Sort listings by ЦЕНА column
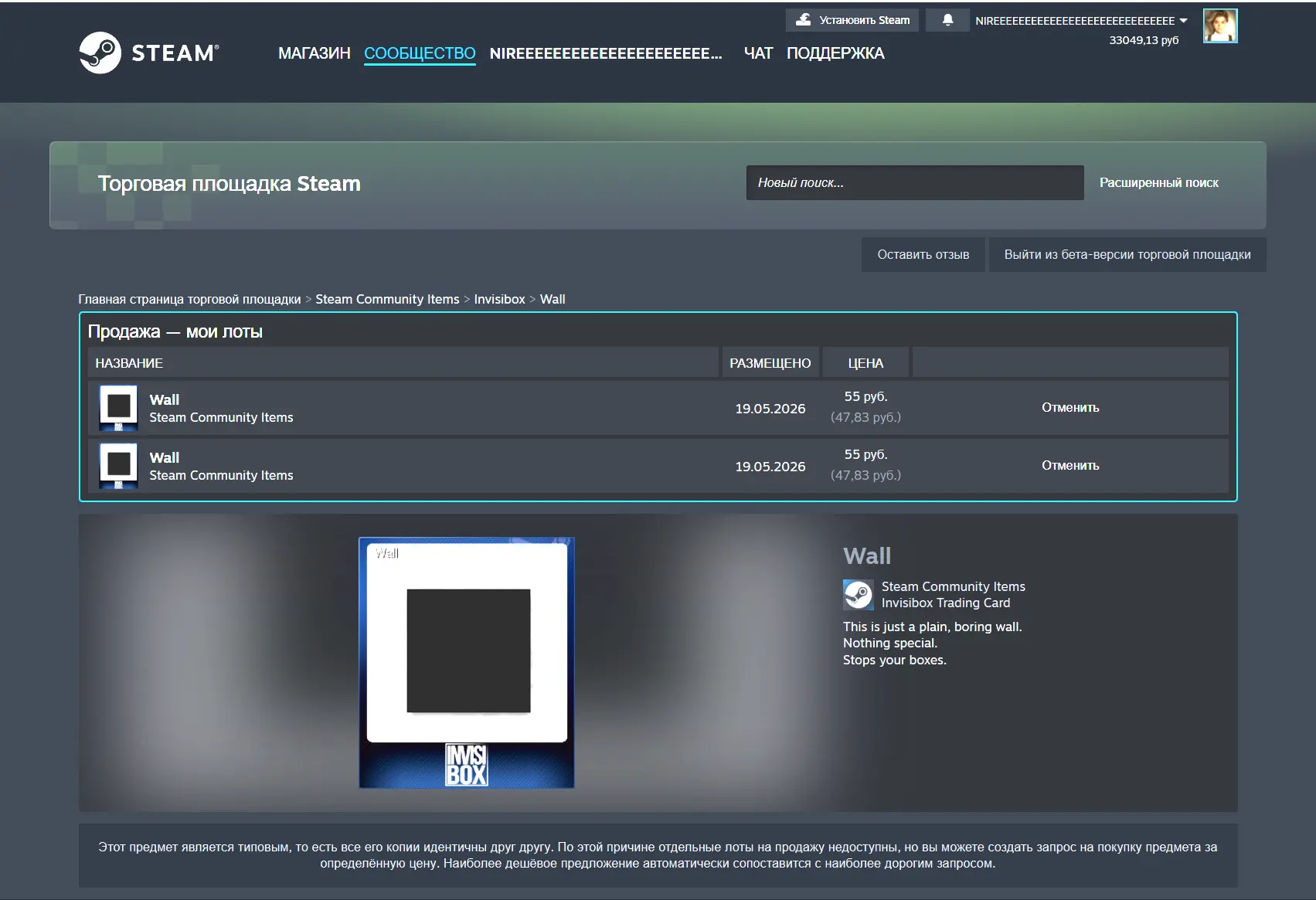This screenshot has width=1316, height=900. 865,362
